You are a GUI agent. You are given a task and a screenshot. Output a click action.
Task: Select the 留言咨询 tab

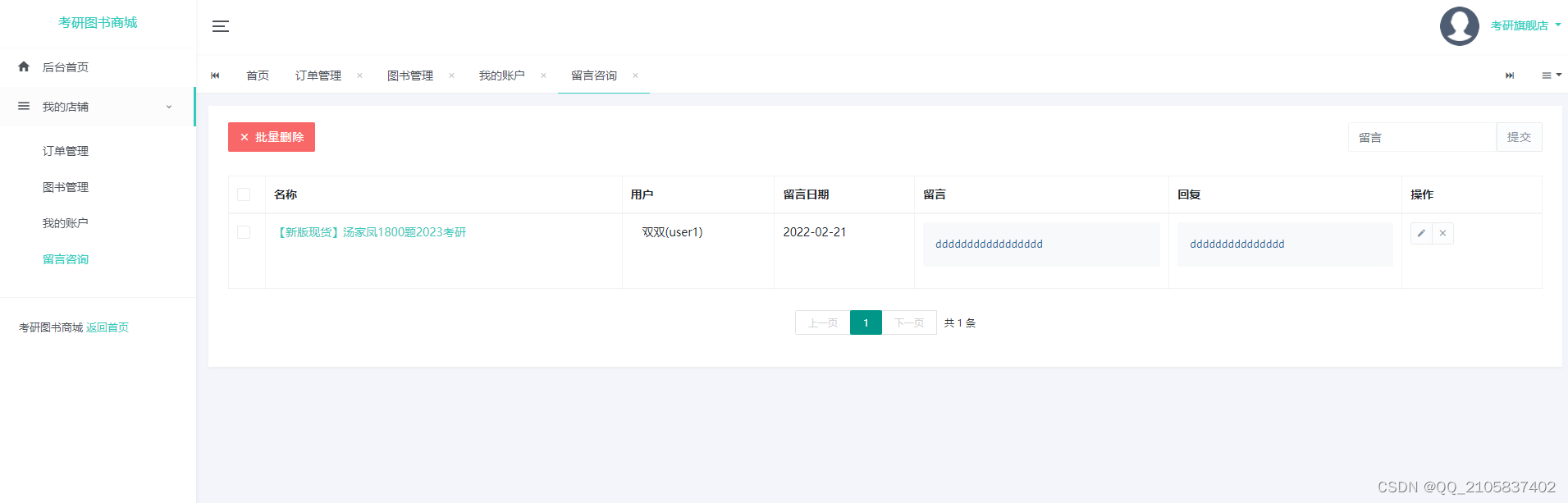[x=594, y=75]
